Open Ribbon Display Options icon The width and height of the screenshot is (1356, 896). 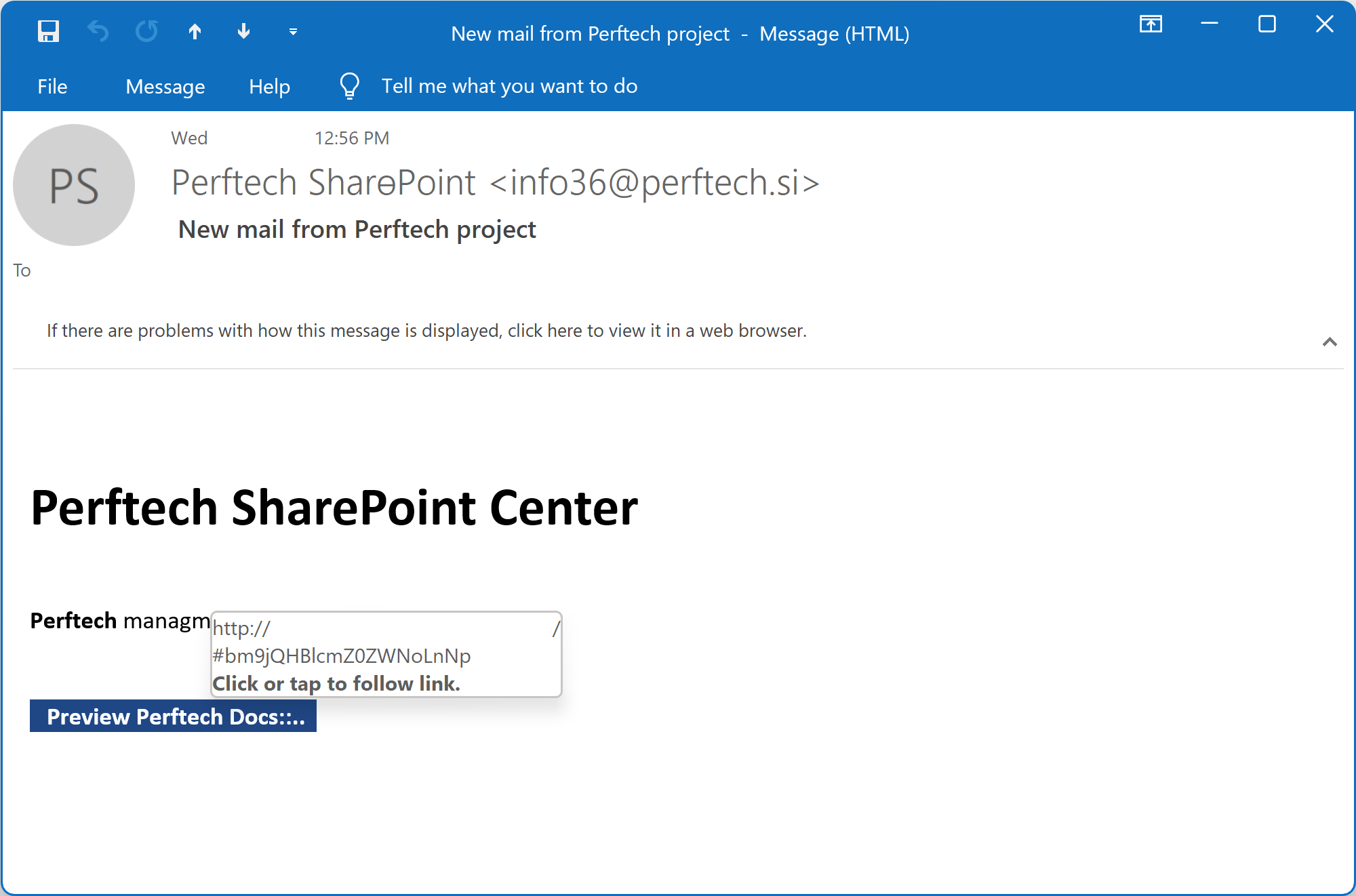click(x=1151, y=25)
